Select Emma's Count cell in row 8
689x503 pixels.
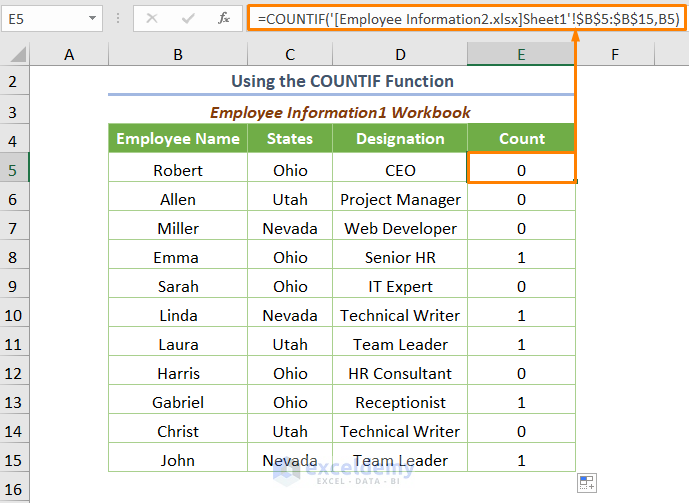coord(521,257)
